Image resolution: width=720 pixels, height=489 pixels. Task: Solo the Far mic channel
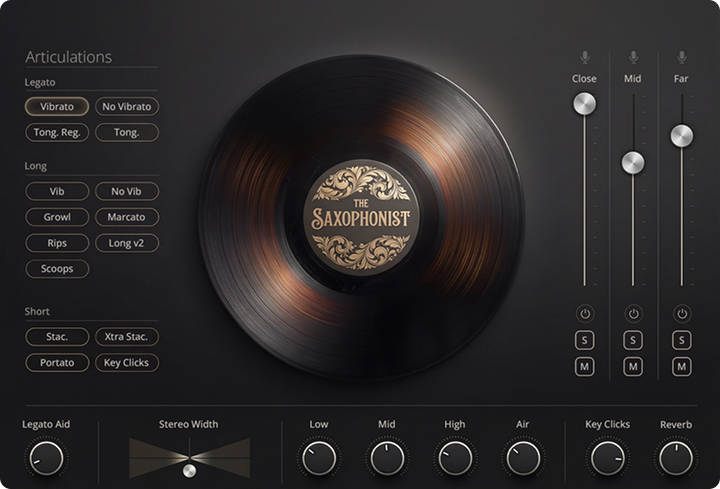point(681,340)
